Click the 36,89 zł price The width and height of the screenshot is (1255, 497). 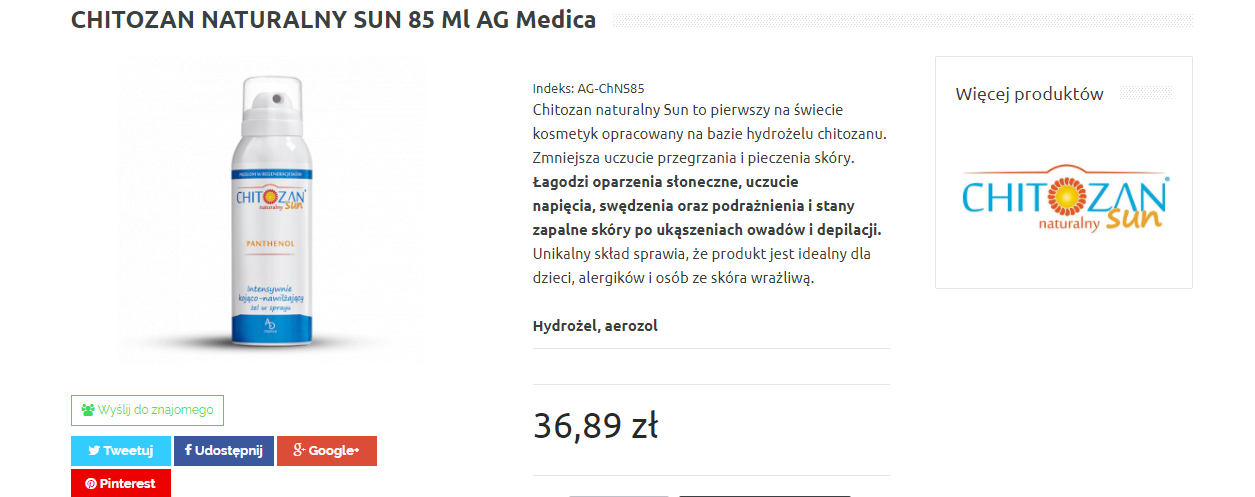(595, 426)
